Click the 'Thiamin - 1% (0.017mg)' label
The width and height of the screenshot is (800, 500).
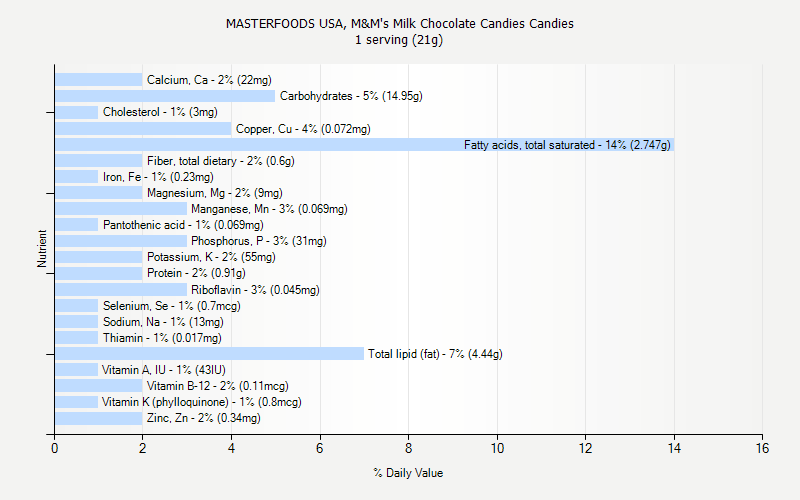coord(162,338)
